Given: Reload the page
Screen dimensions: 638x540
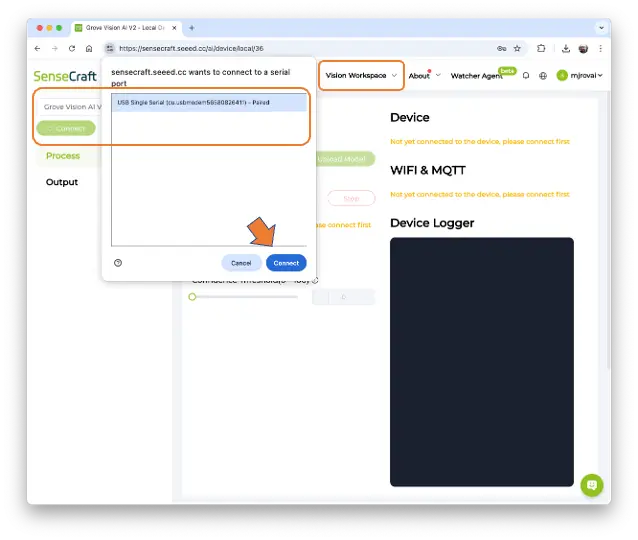Looking at the screenshot, I should pyautogui.click(x=71, y=48).
